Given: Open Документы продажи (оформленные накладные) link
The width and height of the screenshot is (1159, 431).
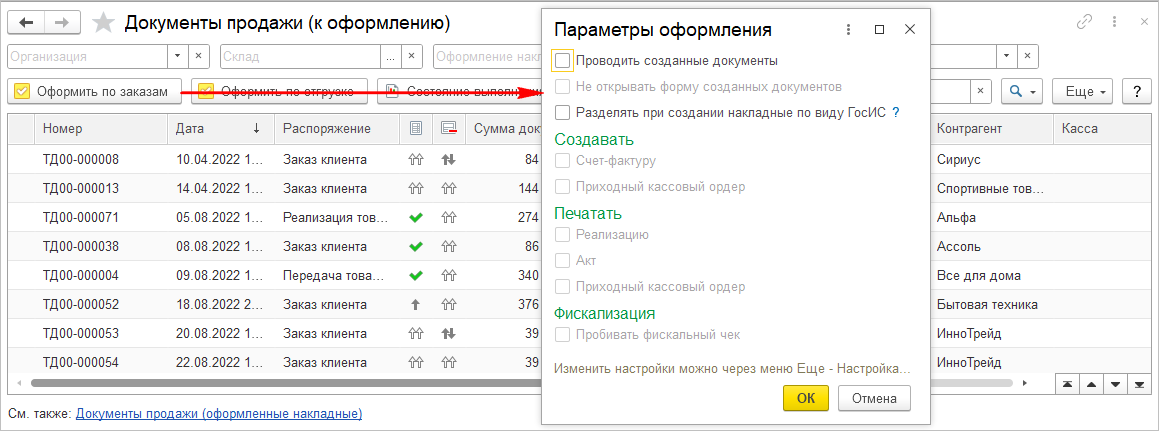Looking at the screenshot, I should pyautogui.click(x=219, y=413).
